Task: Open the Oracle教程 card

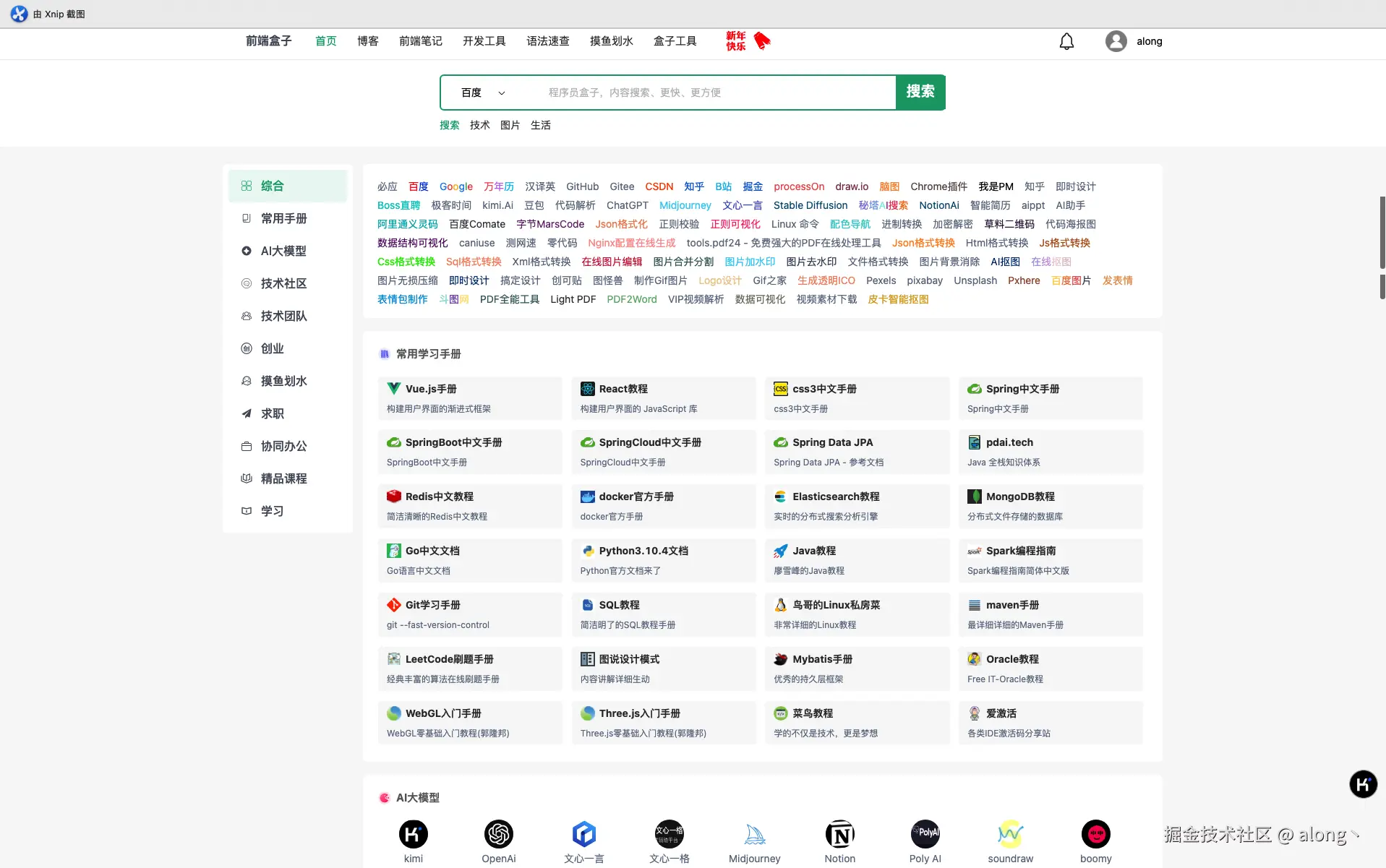Action: coord(1051,669)
